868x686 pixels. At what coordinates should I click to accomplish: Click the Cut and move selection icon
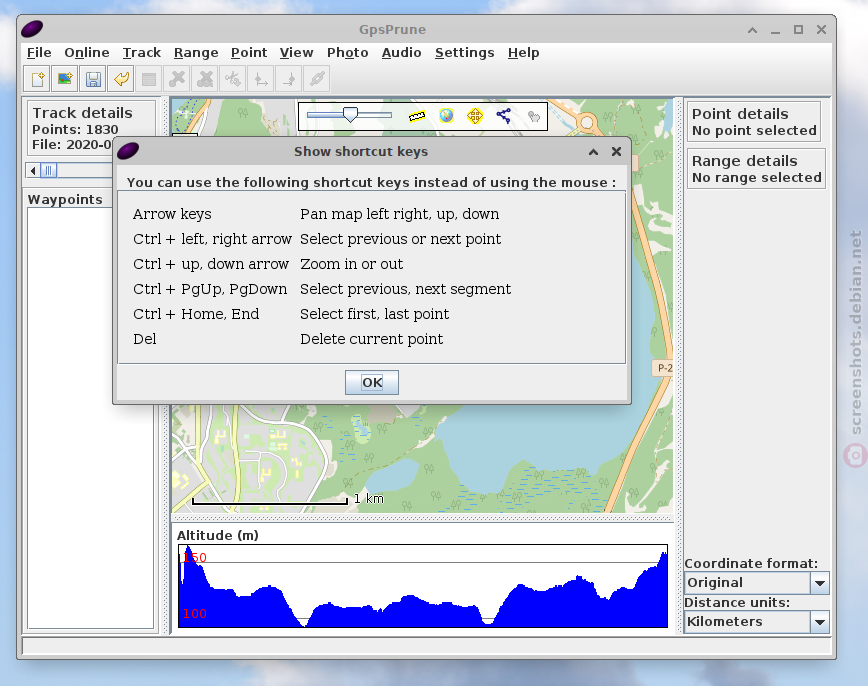coord(233,79)
